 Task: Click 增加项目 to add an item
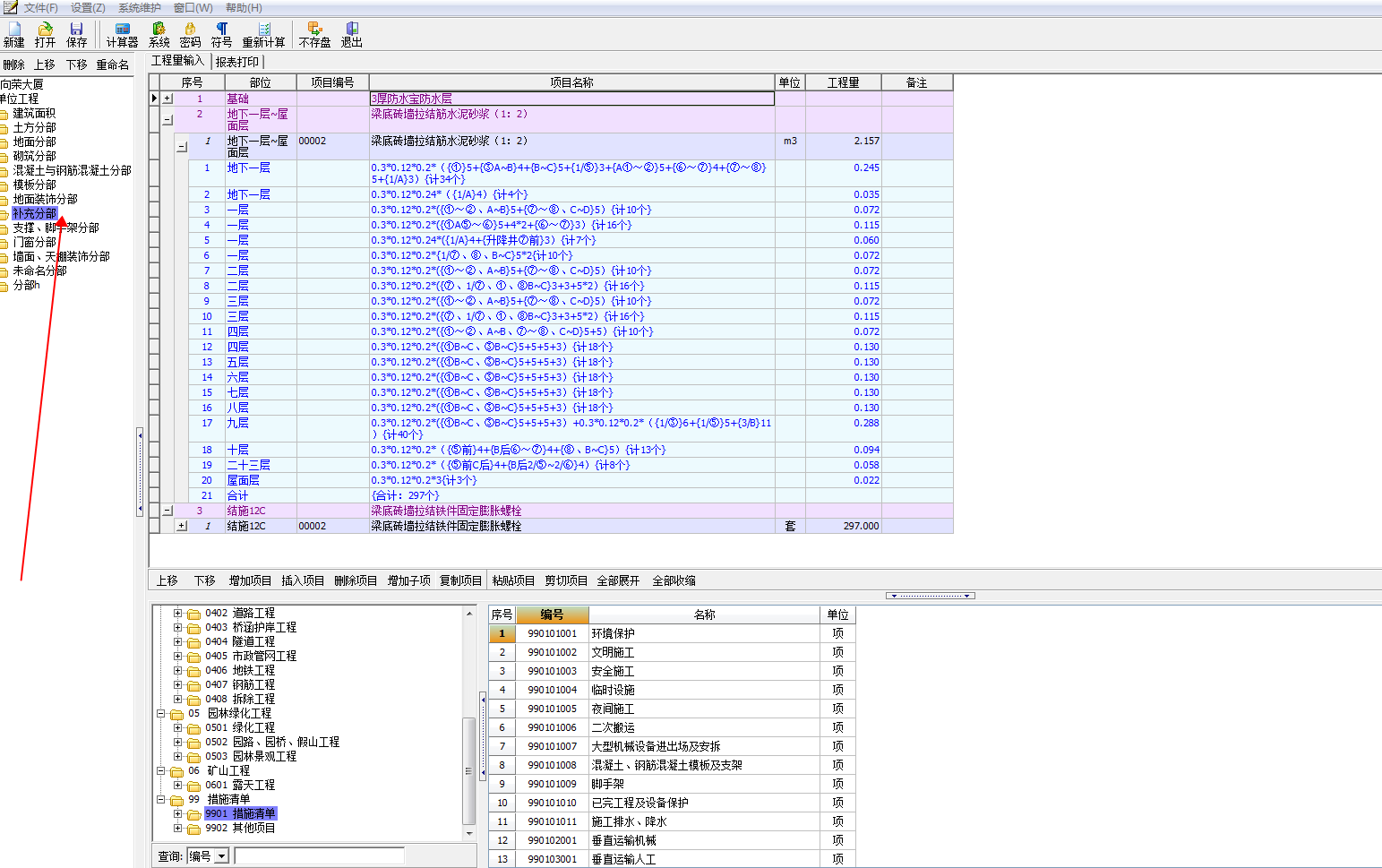(x=250, y=580)
